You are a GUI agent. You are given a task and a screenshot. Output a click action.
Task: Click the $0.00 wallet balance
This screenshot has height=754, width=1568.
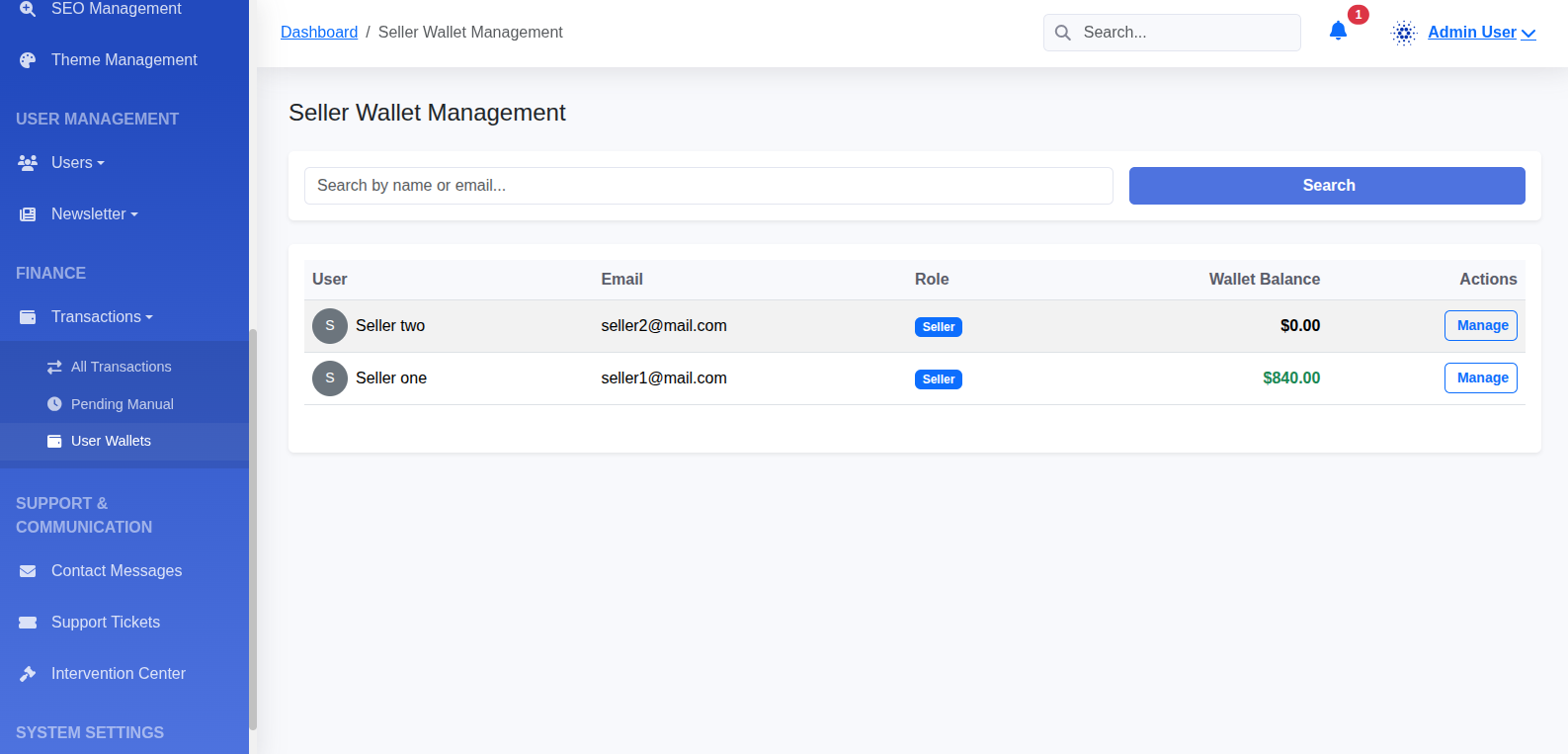pos(1300,326)
